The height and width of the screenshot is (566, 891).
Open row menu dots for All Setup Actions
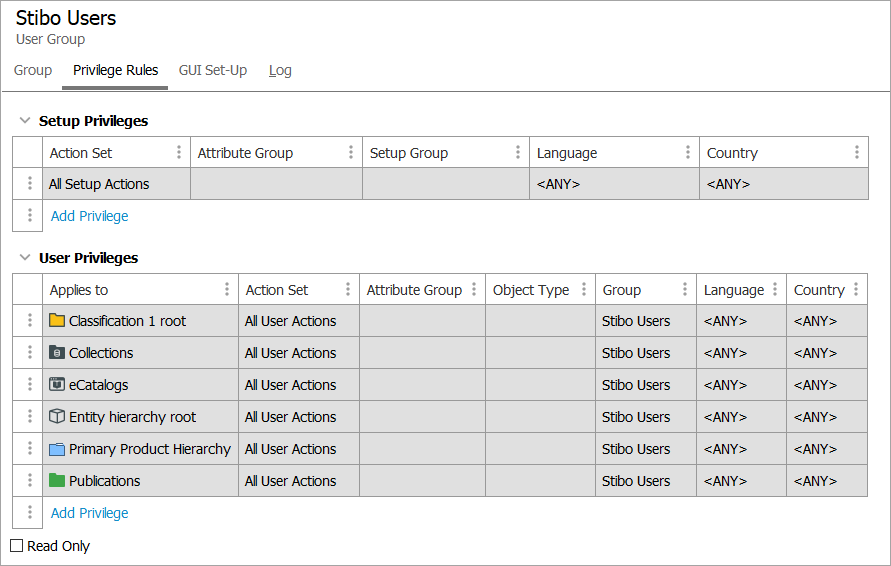tap(29, 184)
